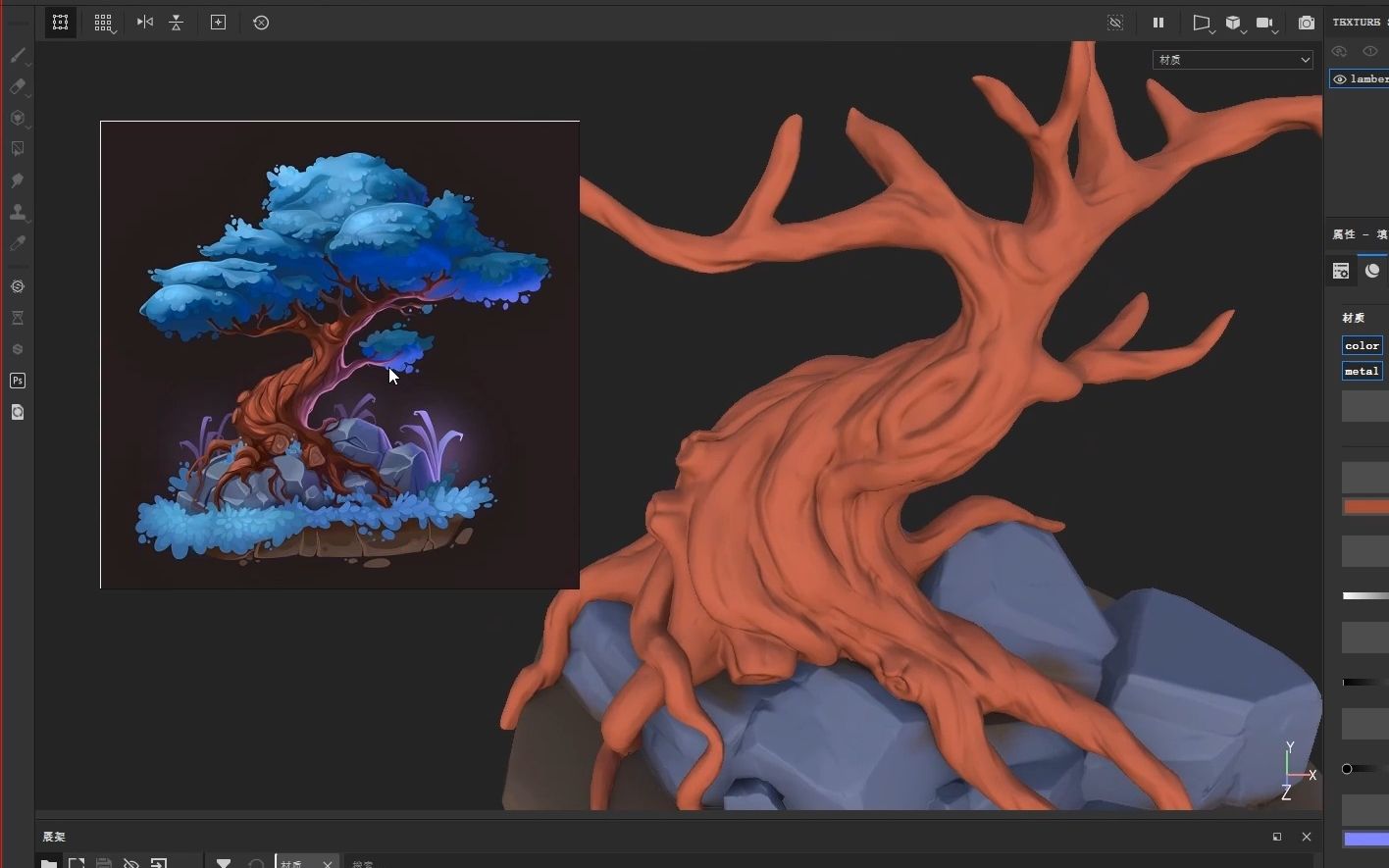Toggle visibility of the lambert texture set
The height and width of the screenshot is (868, 1389).
pos(1340,79)
